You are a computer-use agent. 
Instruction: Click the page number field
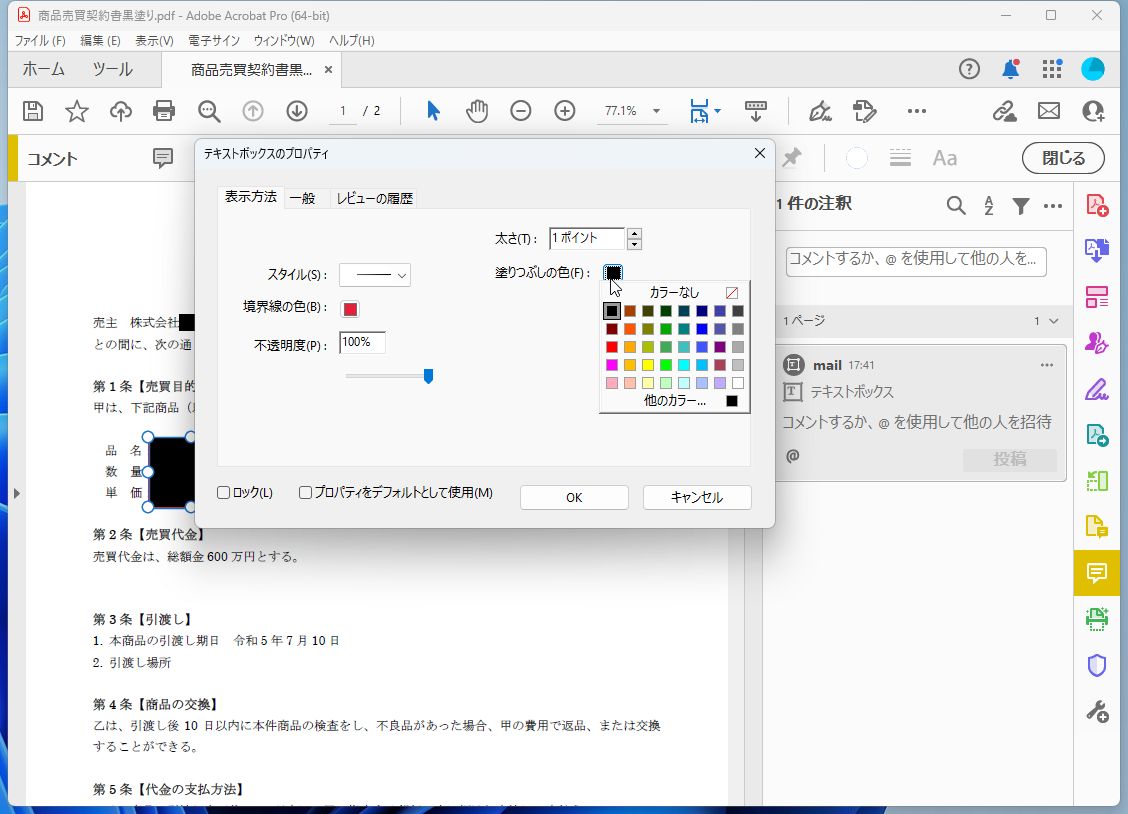pyautogui.click(x=343, y=111)
